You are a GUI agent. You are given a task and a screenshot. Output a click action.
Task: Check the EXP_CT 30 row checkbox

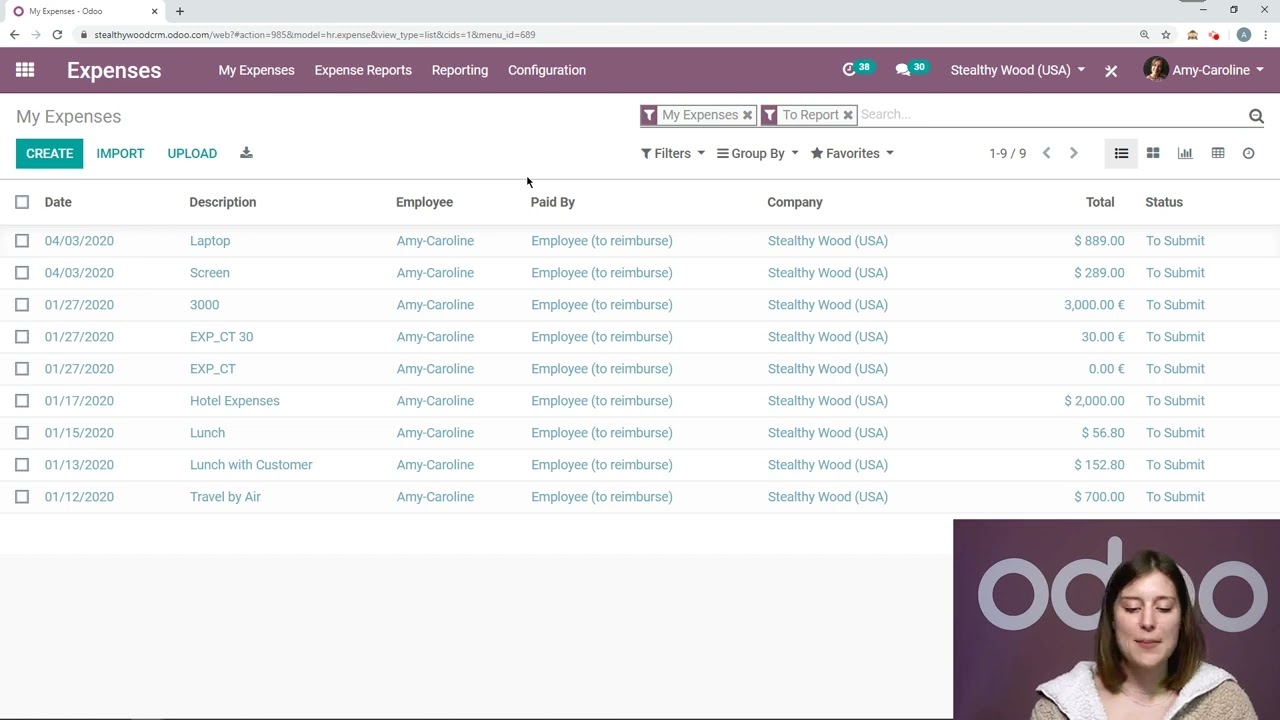pos(22,337)
